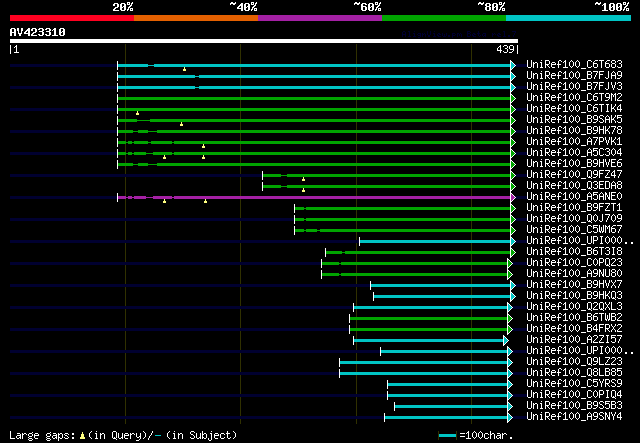The height and width of the screenshot is (443, 640).
Task: Click the orange ~40% identity color swatch
Action: coord(196,18)
